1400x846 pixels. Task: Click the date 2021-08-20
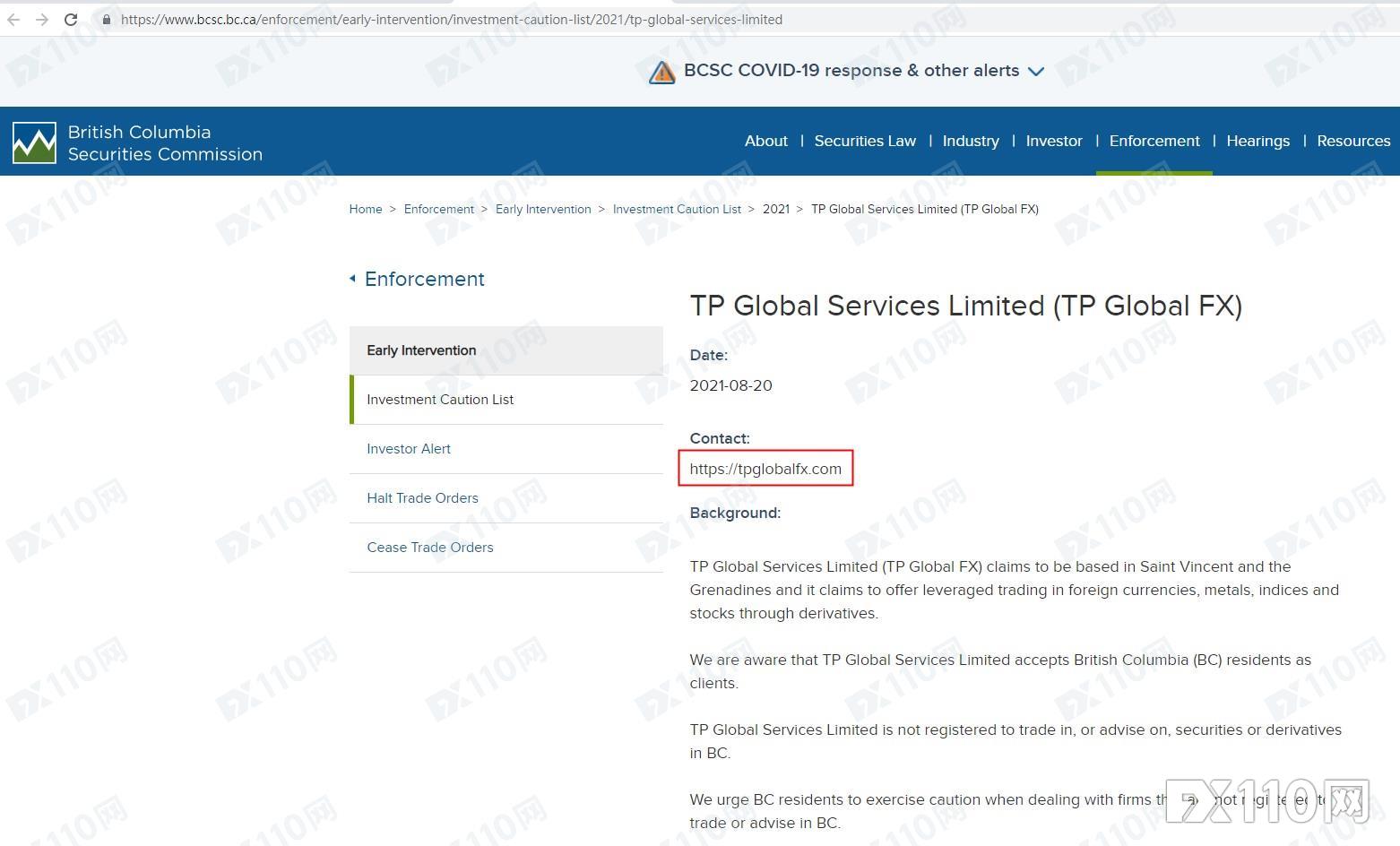730,385
